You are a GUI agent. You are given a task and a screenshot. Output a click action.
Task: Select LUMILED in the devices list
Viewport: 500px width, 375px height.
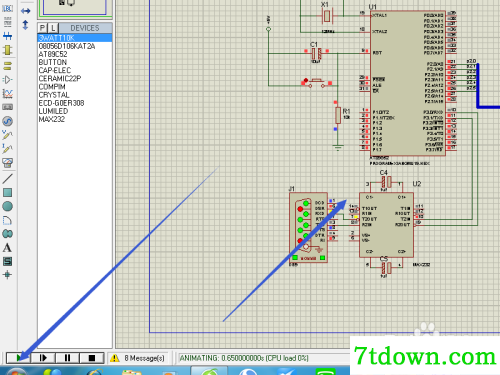75,111
